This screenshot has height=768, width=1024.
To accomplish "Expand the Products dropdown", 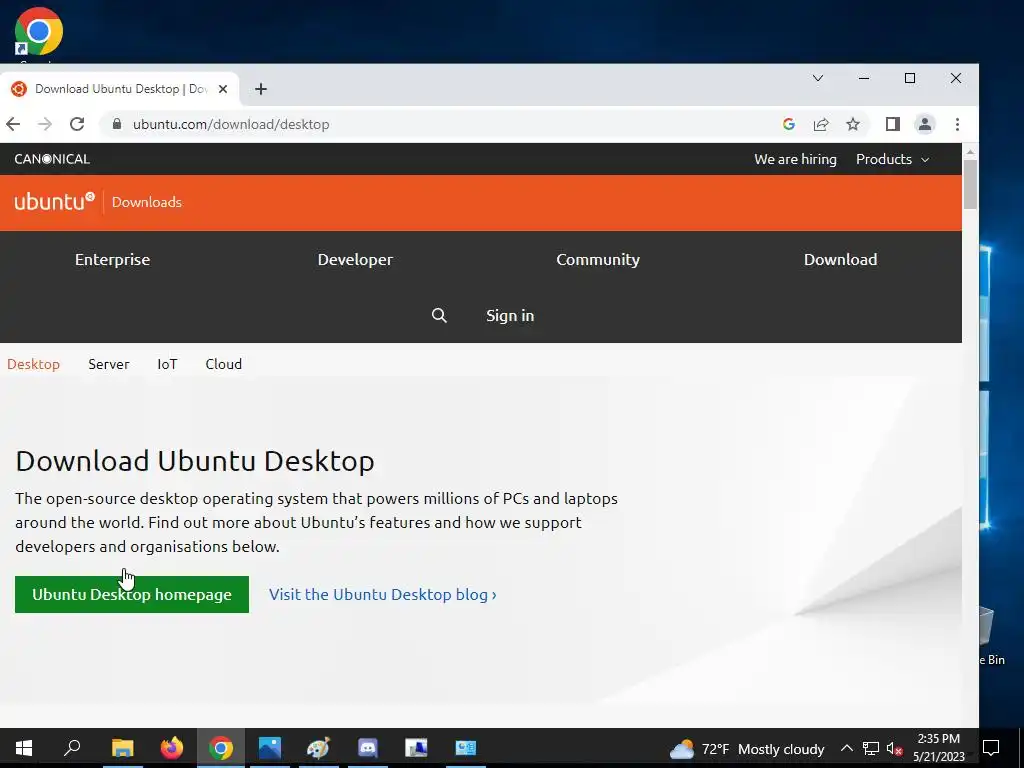I will click(x=892, y=159).
